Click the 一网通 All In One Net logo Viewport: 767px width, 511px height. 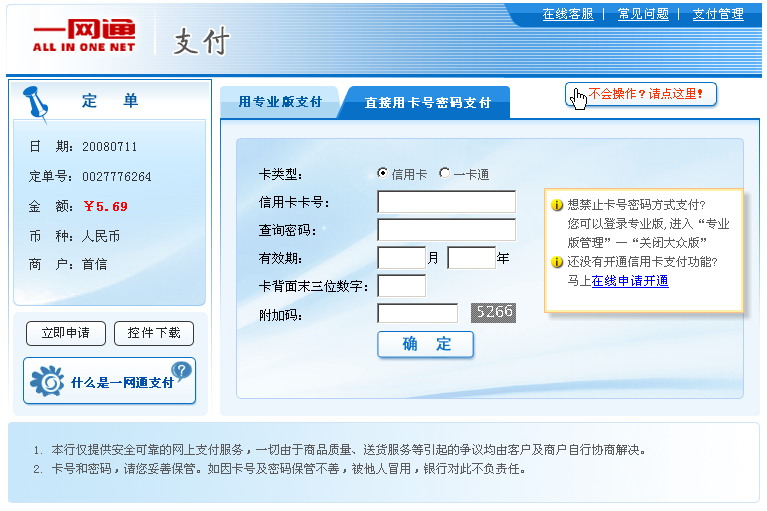84,36
